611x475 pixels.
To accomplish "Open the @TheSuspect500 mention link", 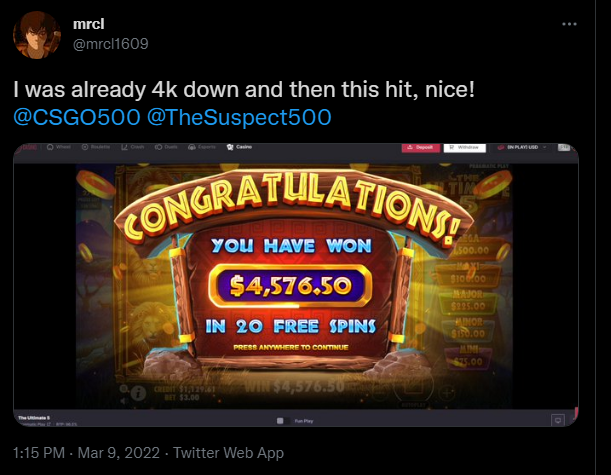I will [239, 117].
